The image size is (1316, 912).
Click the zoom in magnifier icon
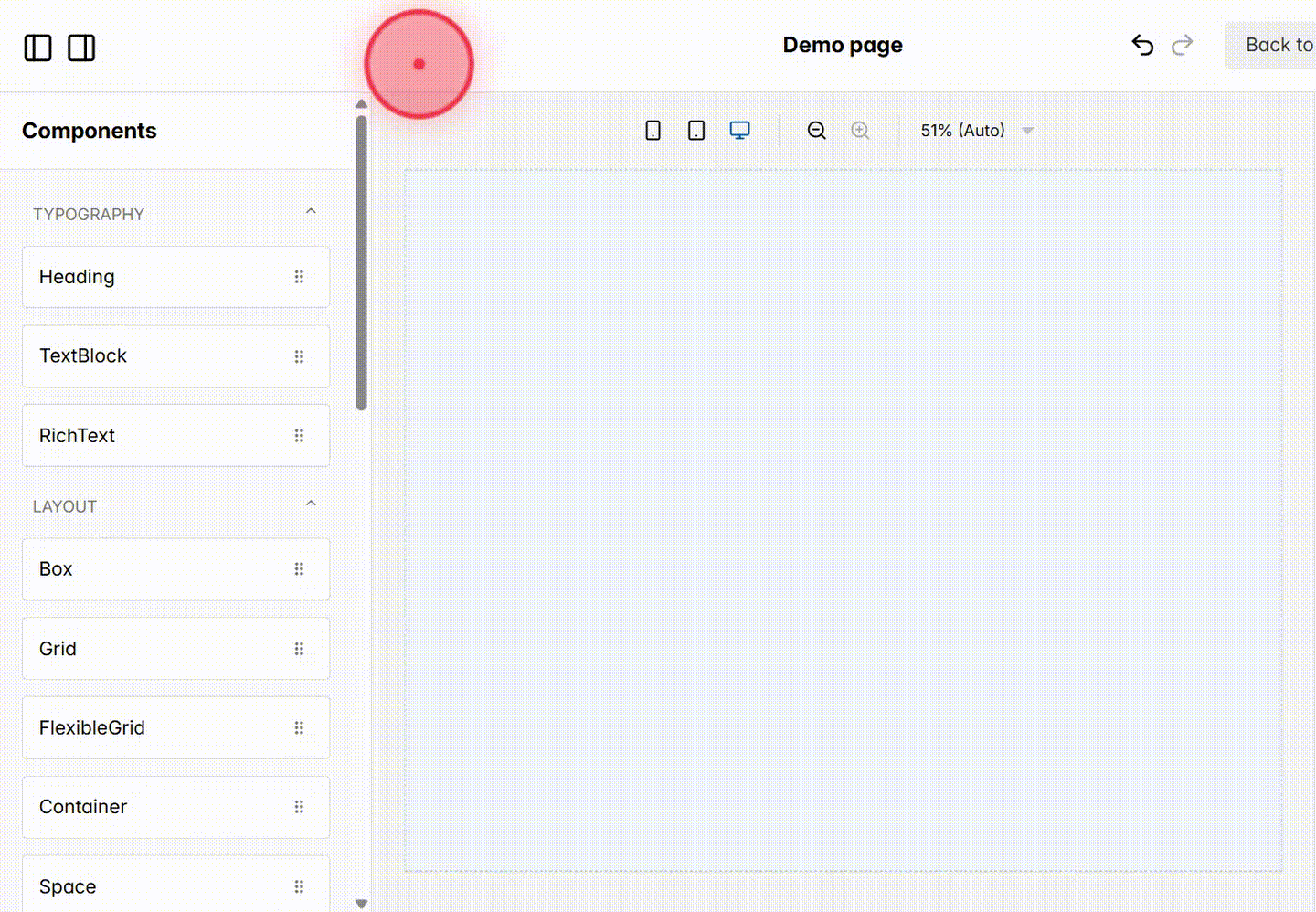pyautogui.click(x=860, y=130)
